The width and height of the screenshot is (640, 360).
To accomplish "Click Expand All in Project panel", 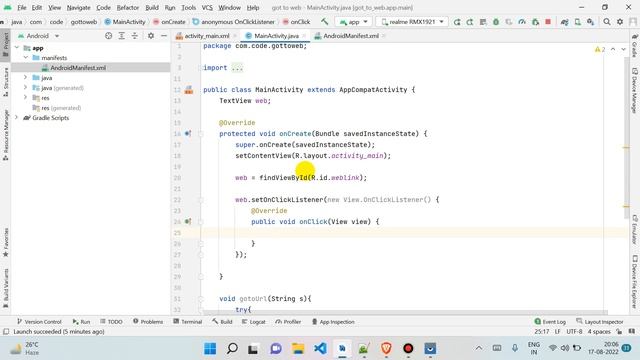I will coord(122,36).
